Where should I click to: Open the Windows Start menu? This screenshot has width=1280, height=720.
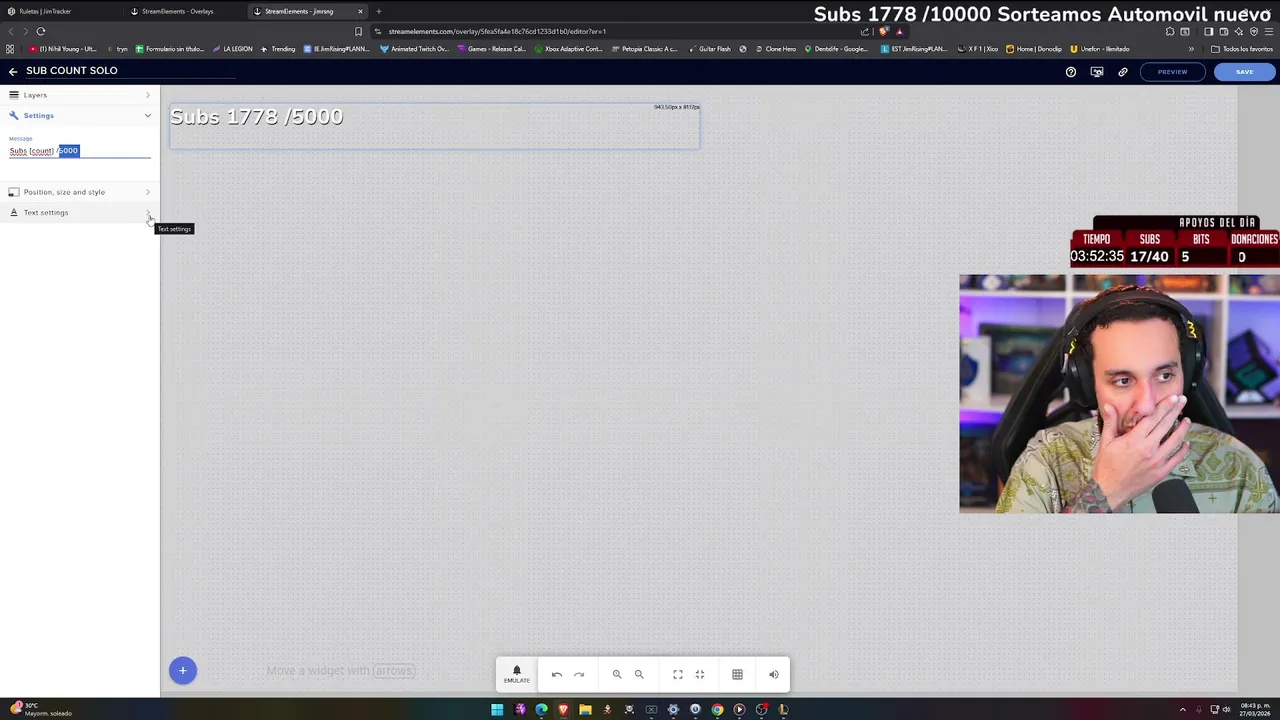click(x=497, y=710)
